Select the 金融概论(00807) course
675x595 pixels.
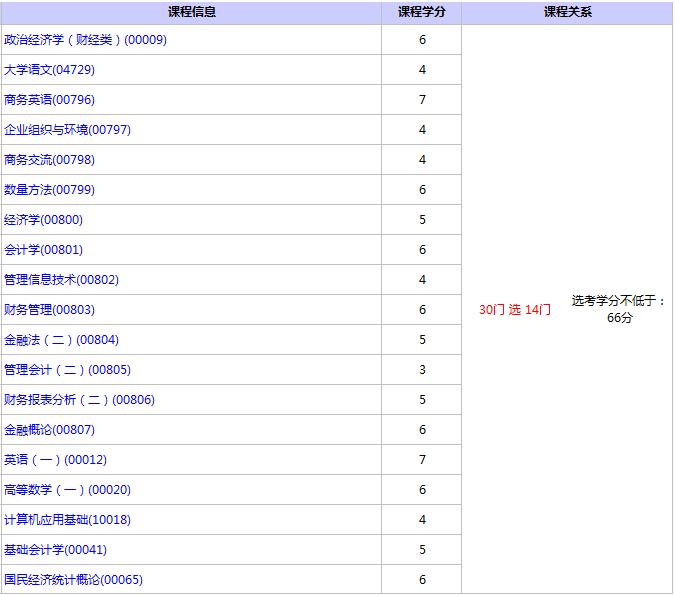click(50, 430)
